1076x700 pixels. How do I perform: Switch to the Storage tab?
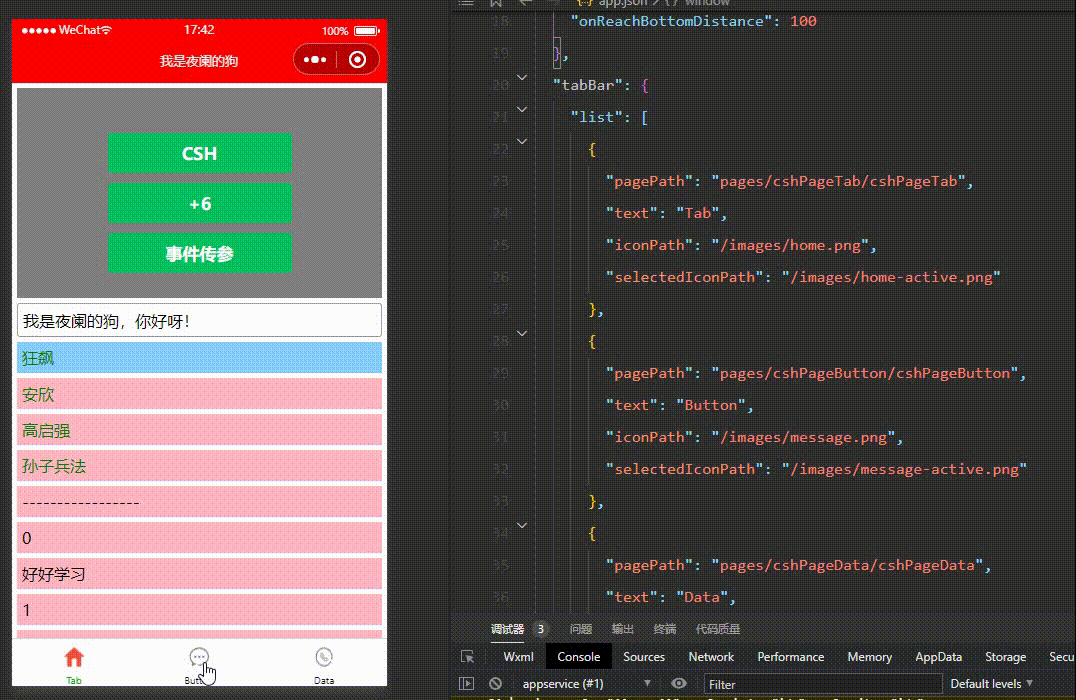pos(1005,657)
